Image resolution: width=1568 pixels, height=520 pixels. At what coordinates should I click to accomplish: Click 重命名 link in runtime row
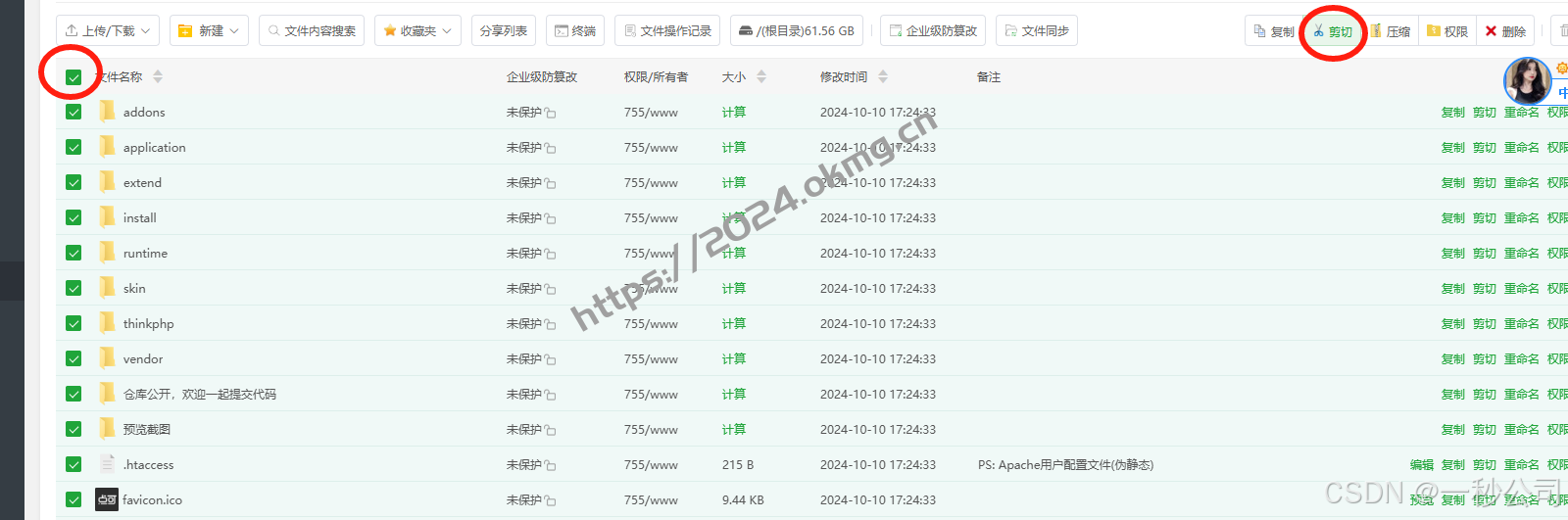(1522, 253)
